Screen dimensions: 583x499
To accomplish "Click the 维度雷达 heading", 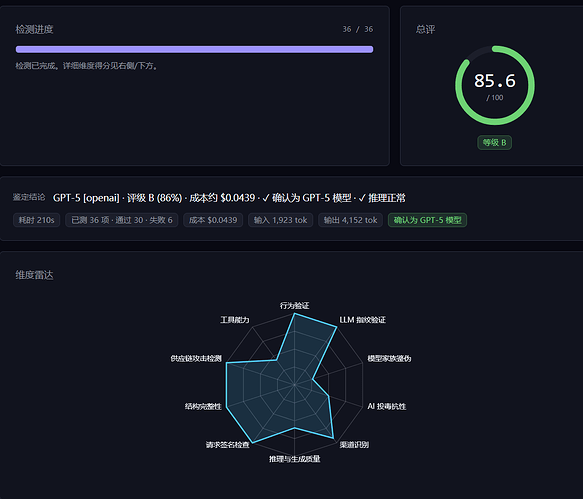I will pyautogui.click(x=34, y=275).
